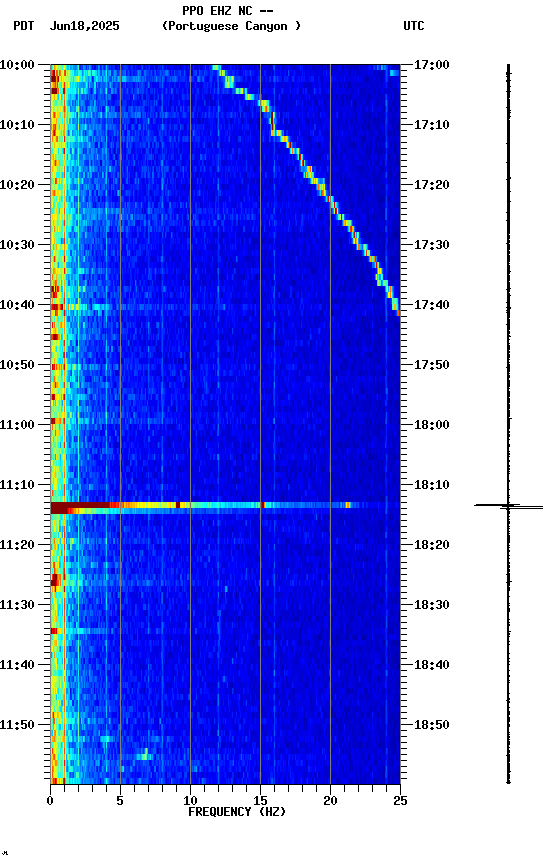
Task: Click the 18:50 UTC time label
Action: [x=432, y=726]
